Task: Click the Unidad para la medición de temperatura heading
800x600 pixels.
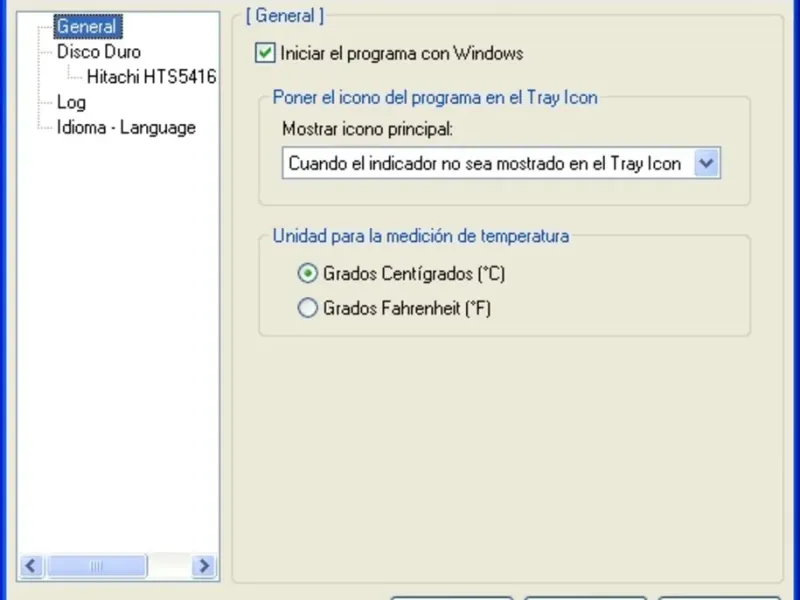Action: pyautogui.click(x=420, y=236)
